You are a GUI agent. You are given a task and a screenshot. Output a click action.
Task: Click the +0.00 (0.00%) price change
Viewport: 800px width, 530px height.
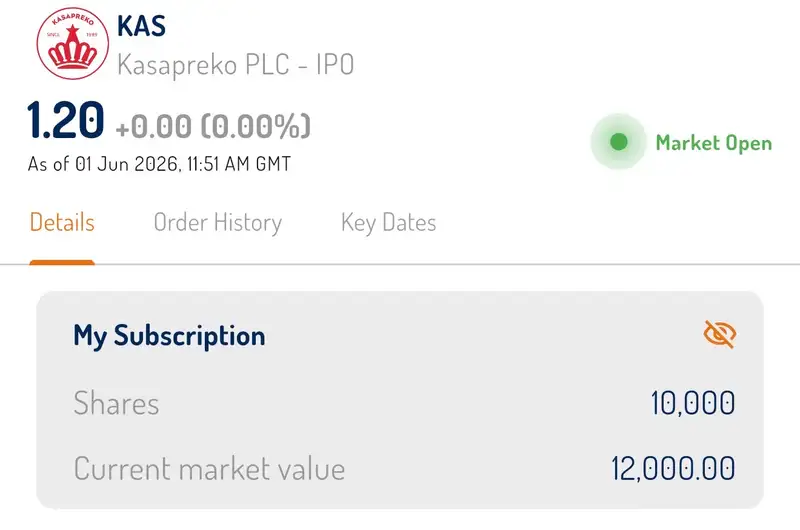tap(213, 126)
